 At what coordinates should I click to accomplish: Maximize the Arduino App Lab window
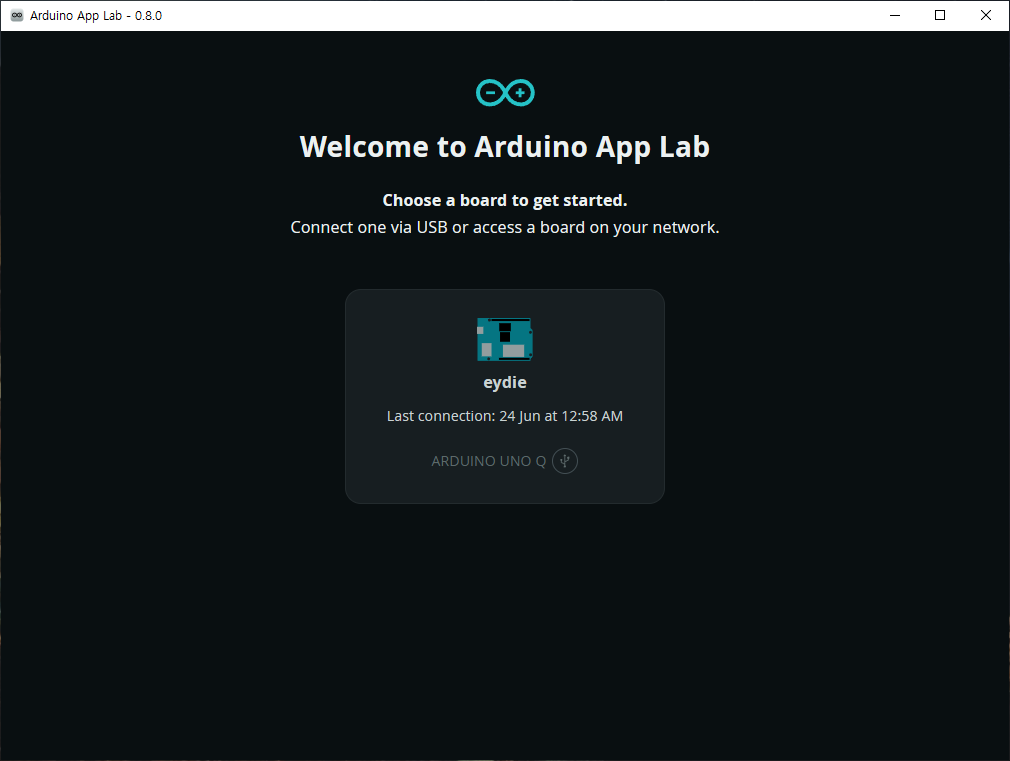940,15
